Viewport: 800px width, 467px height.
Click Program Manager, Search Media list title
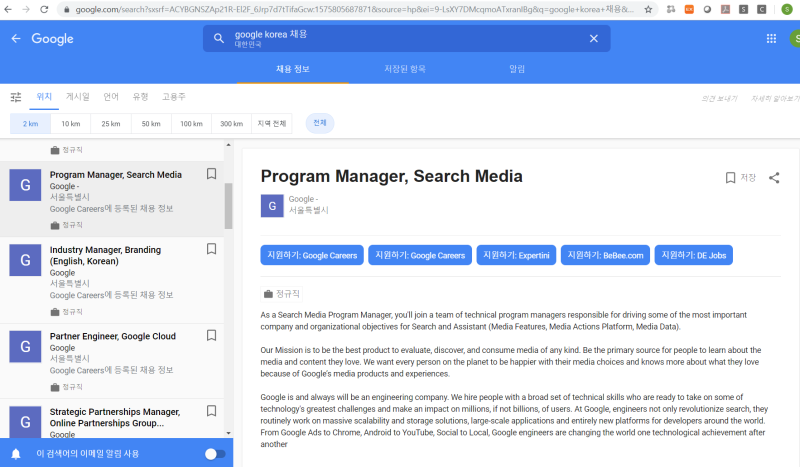coord(116,175)
